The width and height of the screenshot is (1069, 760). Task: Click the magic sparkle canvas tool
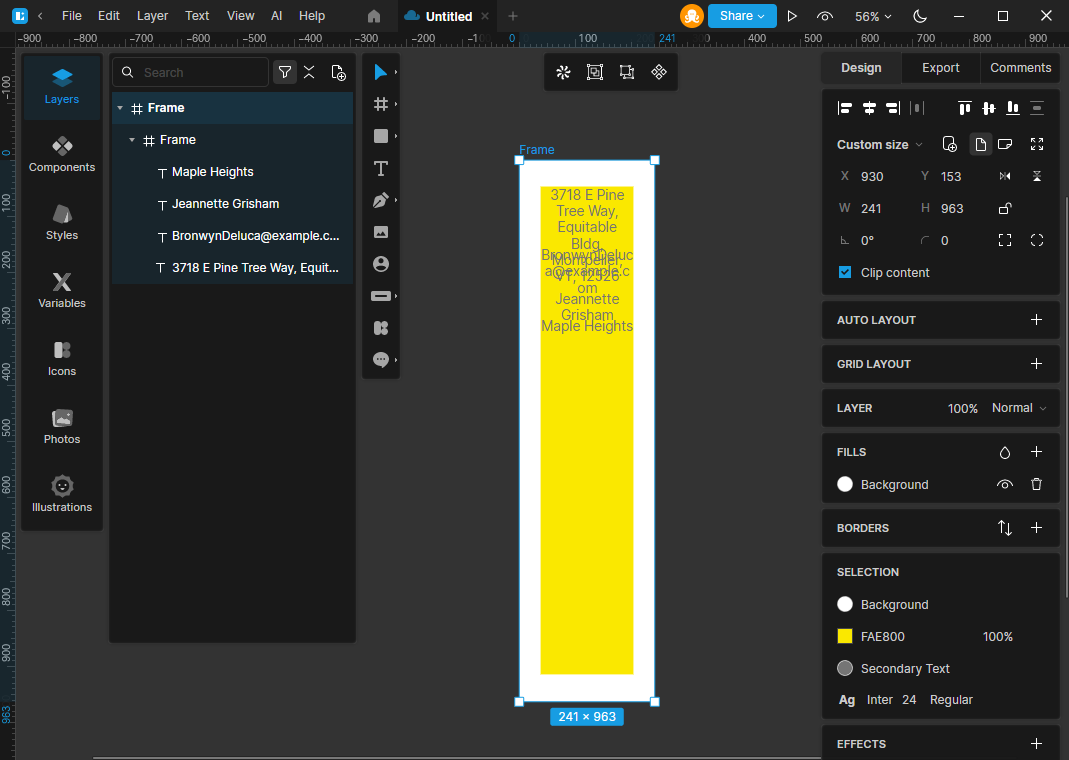[563, 72]
